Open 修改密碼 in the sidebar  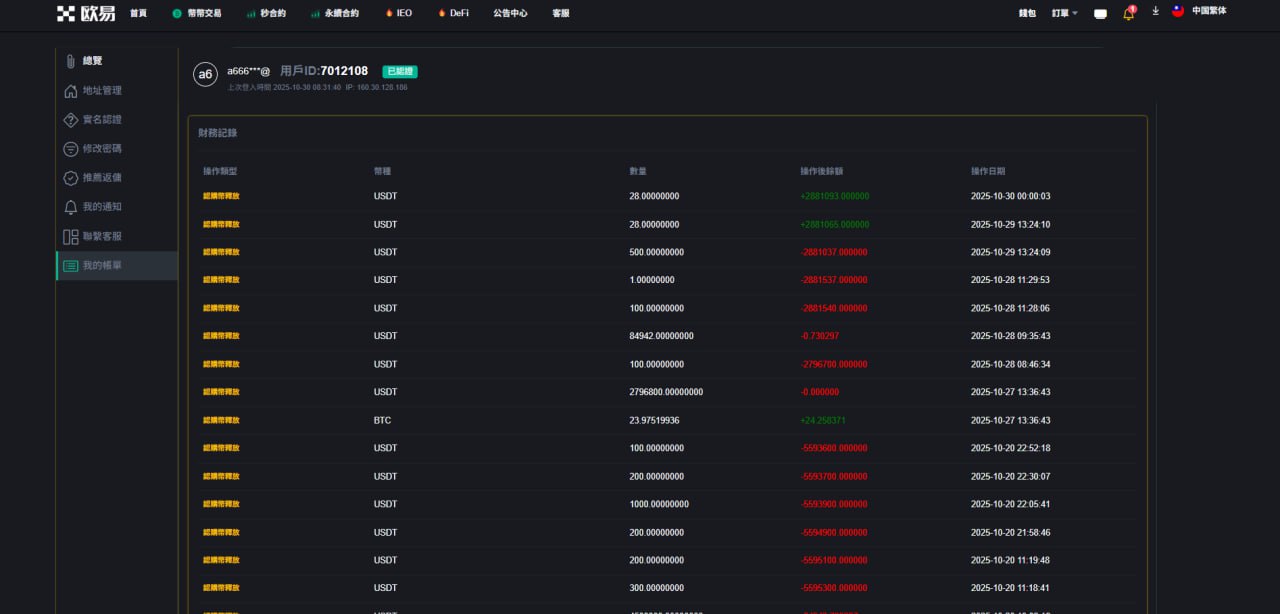(102, 149)
